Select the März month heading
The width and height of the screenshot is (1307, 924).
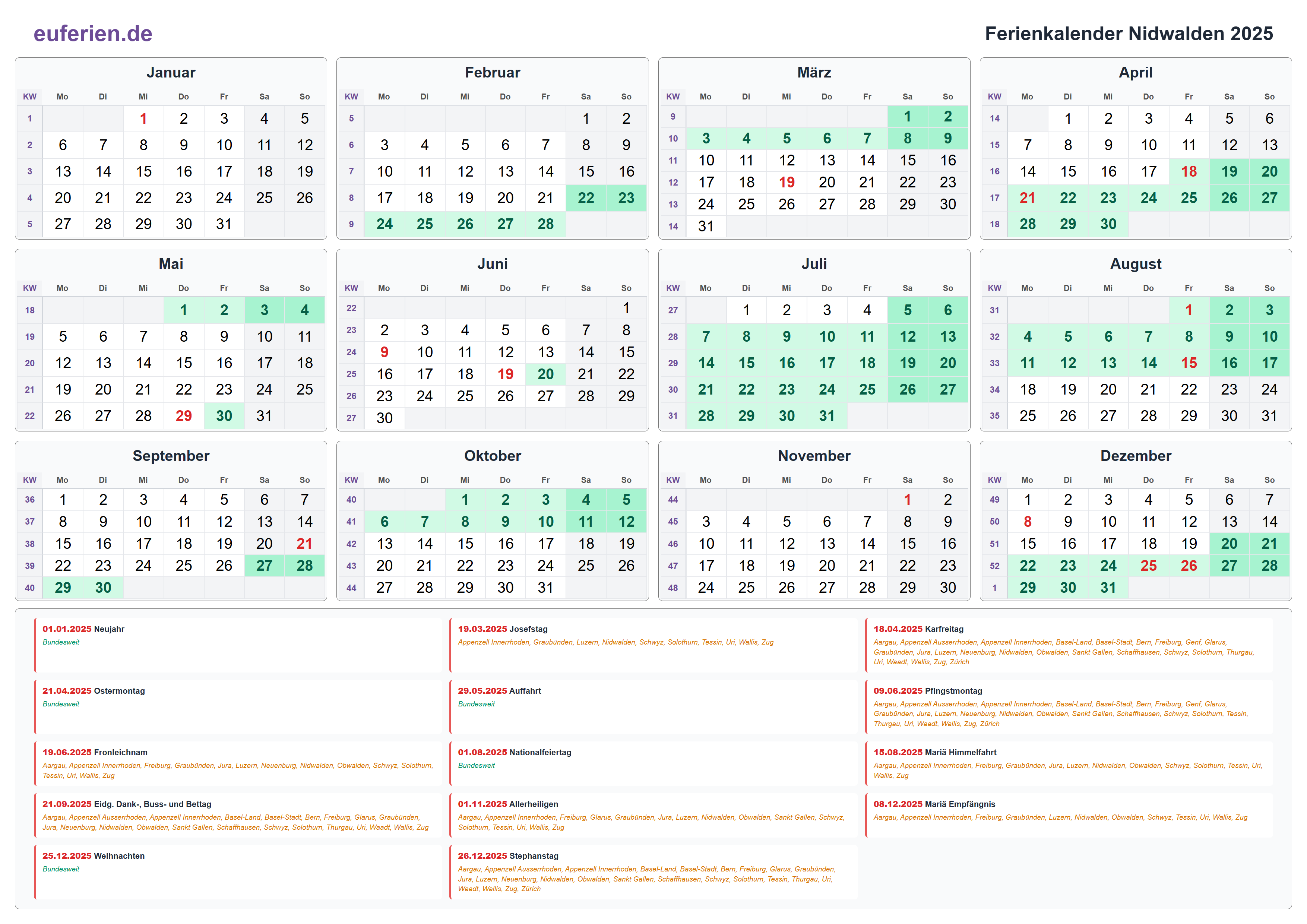coord(814,72)
